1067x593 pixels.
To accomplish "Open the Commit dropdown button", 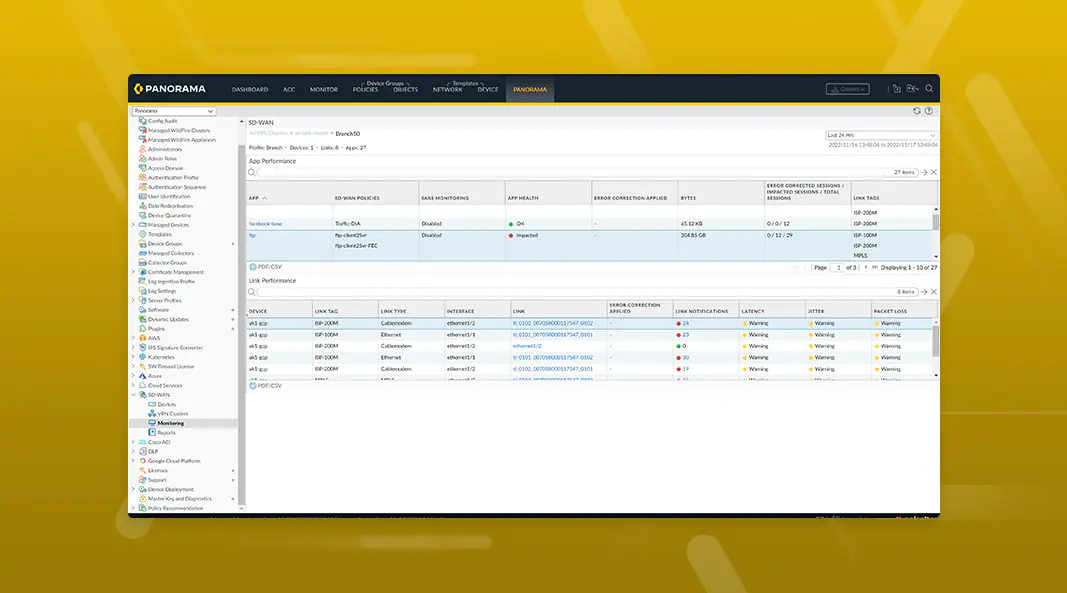I will [x=847, y=89].
